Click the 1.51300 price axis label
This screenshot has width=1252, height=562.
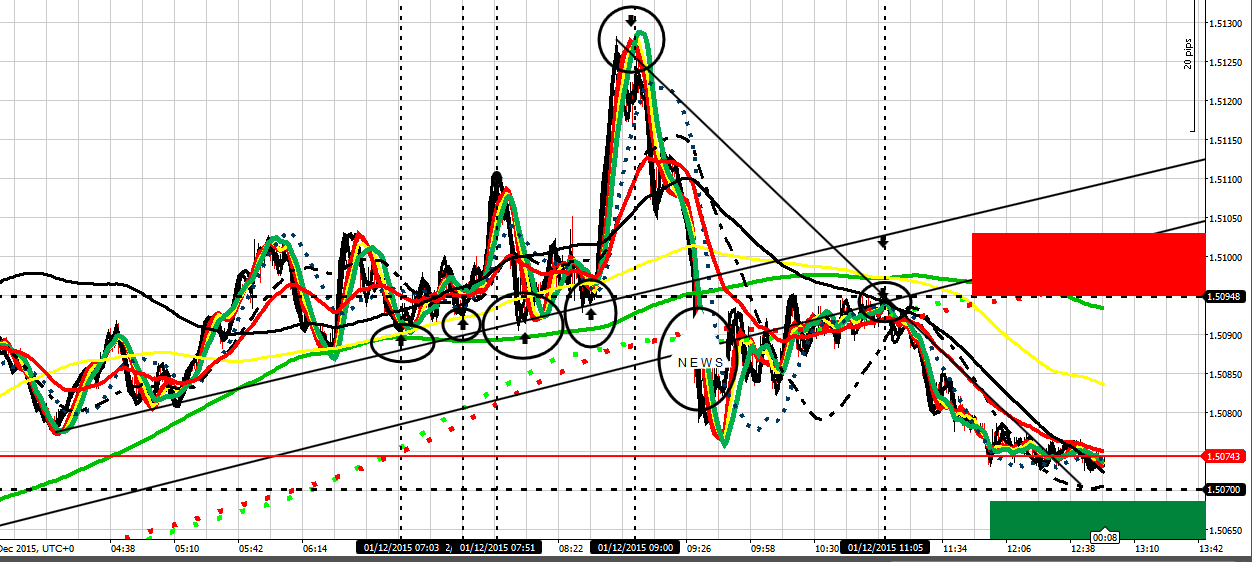tap(1224, 22)
